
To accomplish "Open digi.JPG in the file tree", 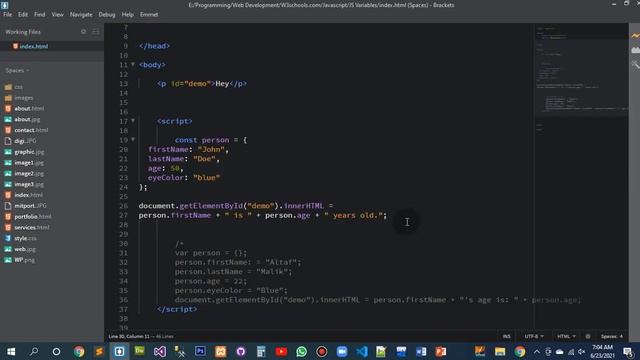I will pos(25,141).
